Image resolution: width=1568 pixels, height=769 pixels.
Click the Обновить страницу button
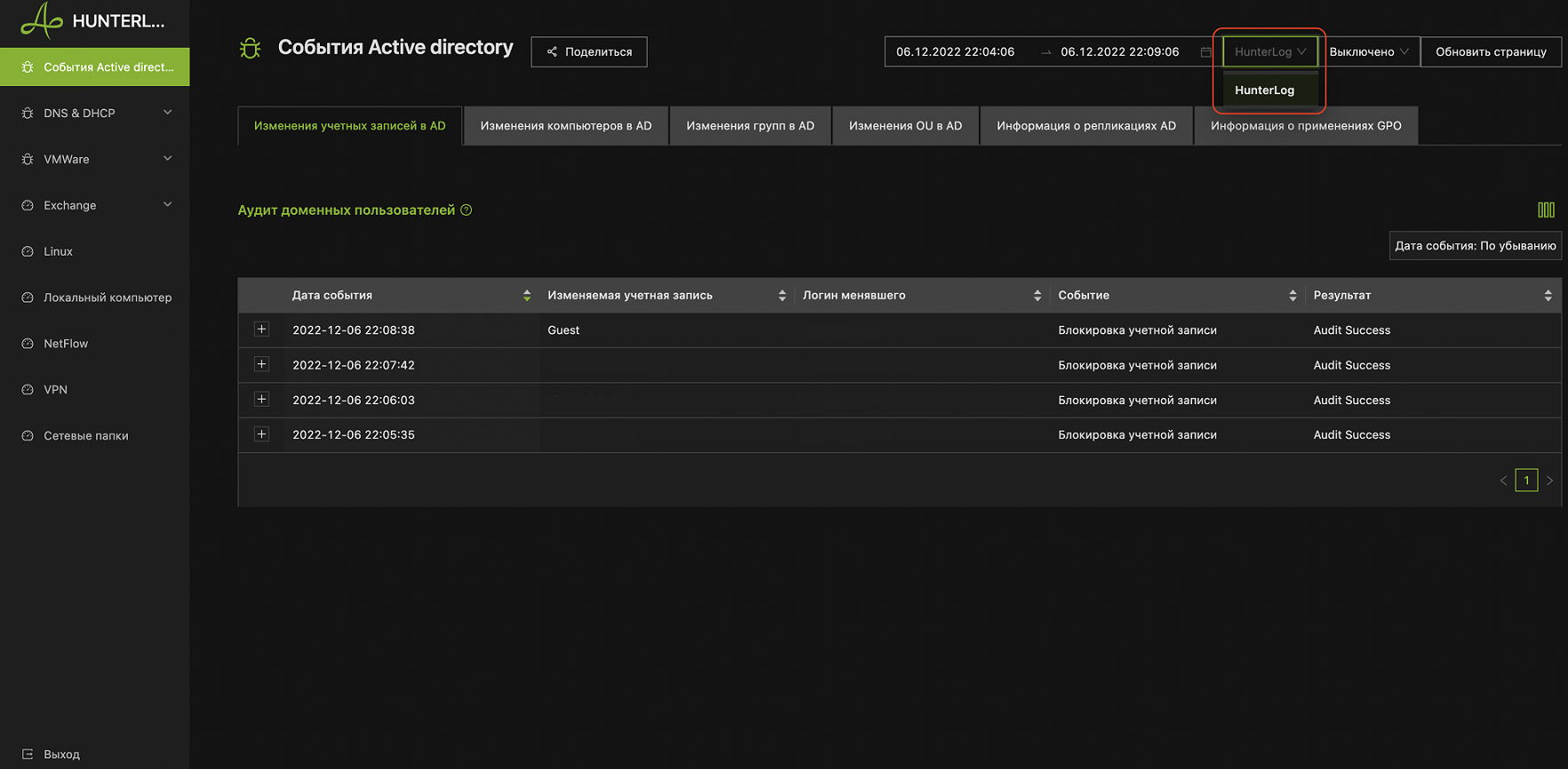coord(1491,52)
